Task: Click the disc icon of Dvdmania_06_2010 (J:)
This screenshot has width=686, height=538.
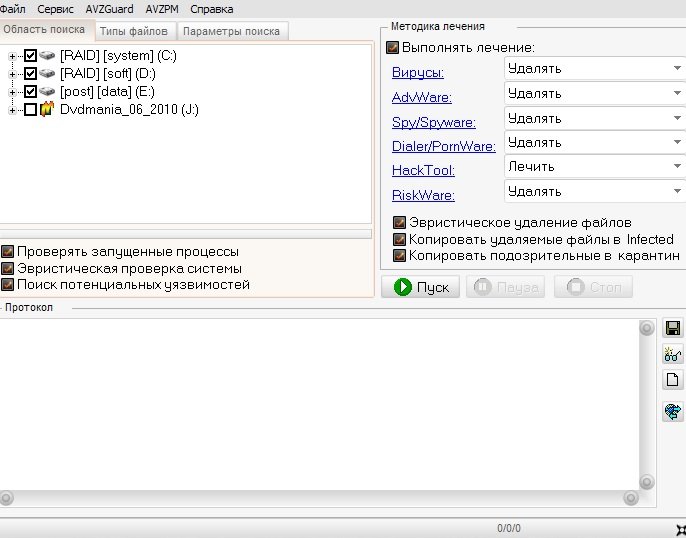Action: [47, 109]
